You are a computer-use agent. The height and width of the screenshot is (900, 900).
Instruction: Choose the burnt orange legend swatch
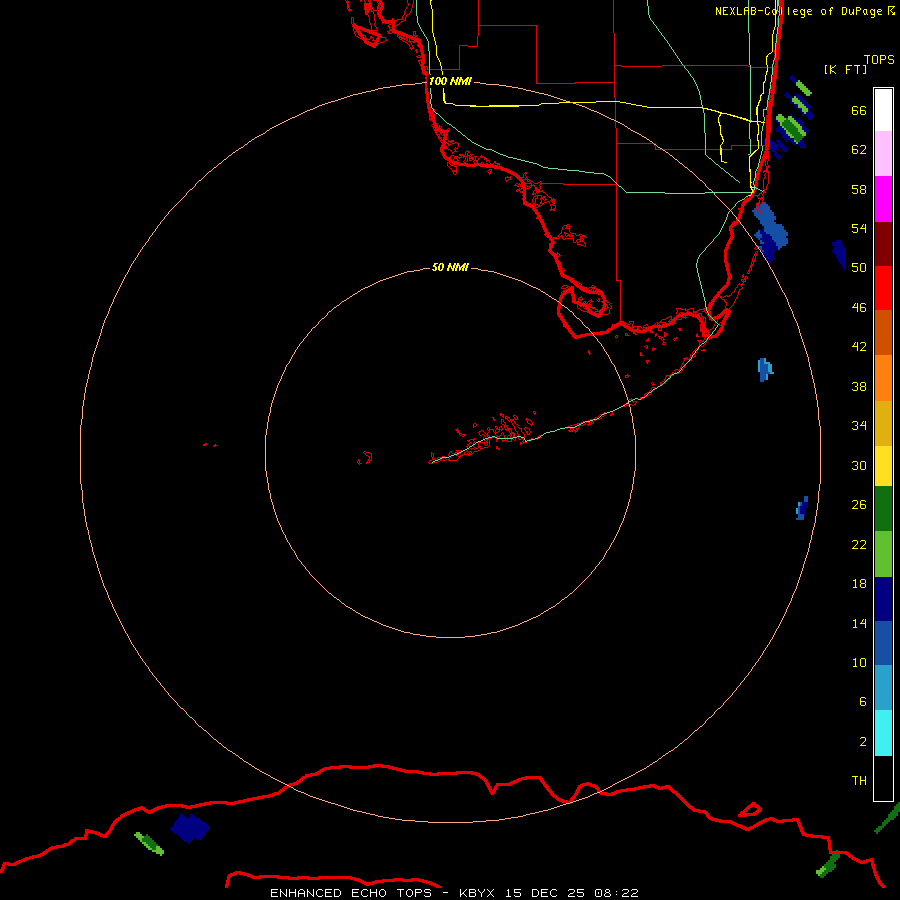click(x=883, y=333)
